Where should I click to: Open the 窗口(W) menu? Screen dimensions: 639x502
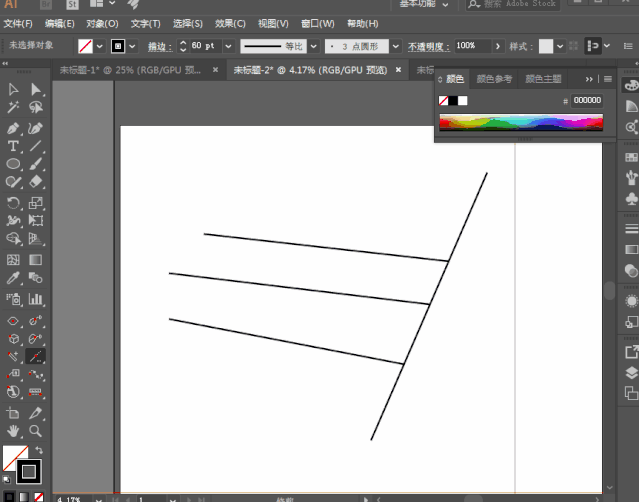[317, 24]
